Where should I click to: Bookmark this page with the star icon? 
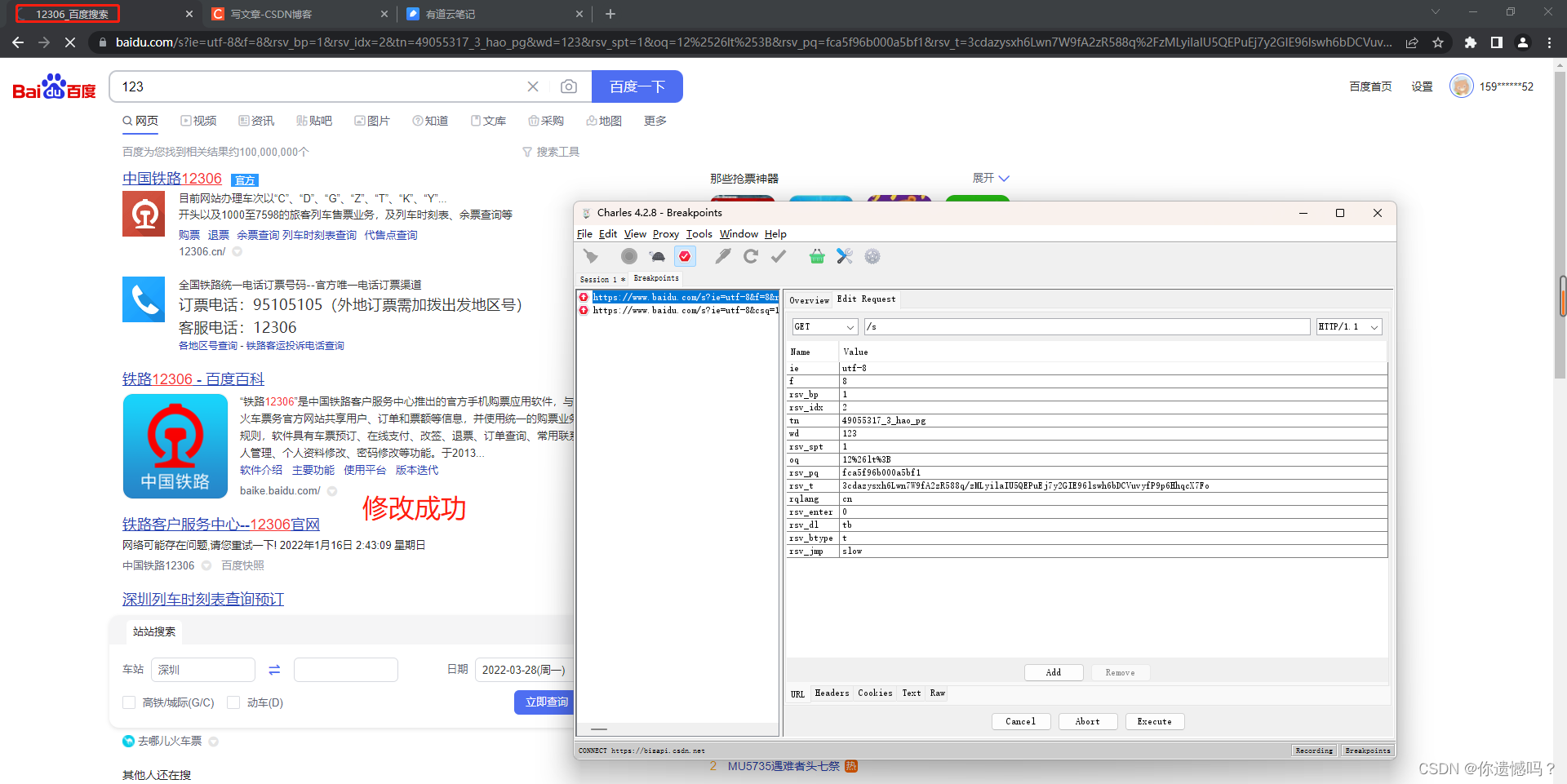click(x=1438, y=42)
